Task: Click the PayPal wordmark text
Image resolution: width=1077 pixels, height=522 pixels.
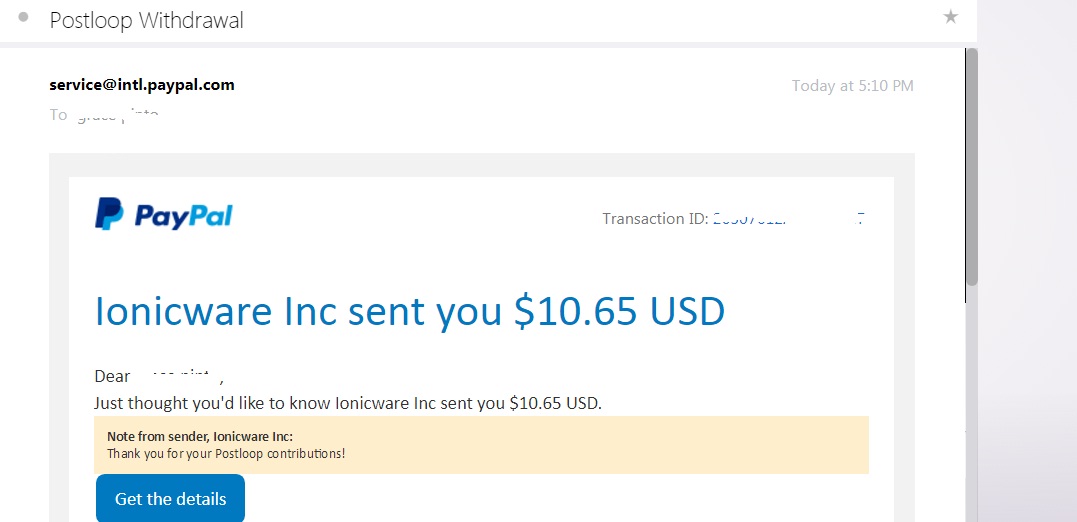Action: coord(183,216)
